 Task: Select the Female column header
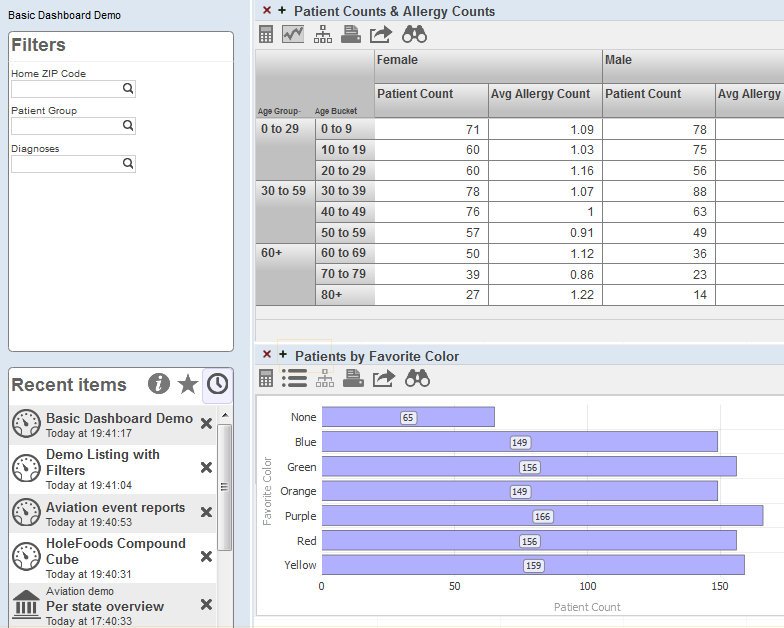(488, 66)
